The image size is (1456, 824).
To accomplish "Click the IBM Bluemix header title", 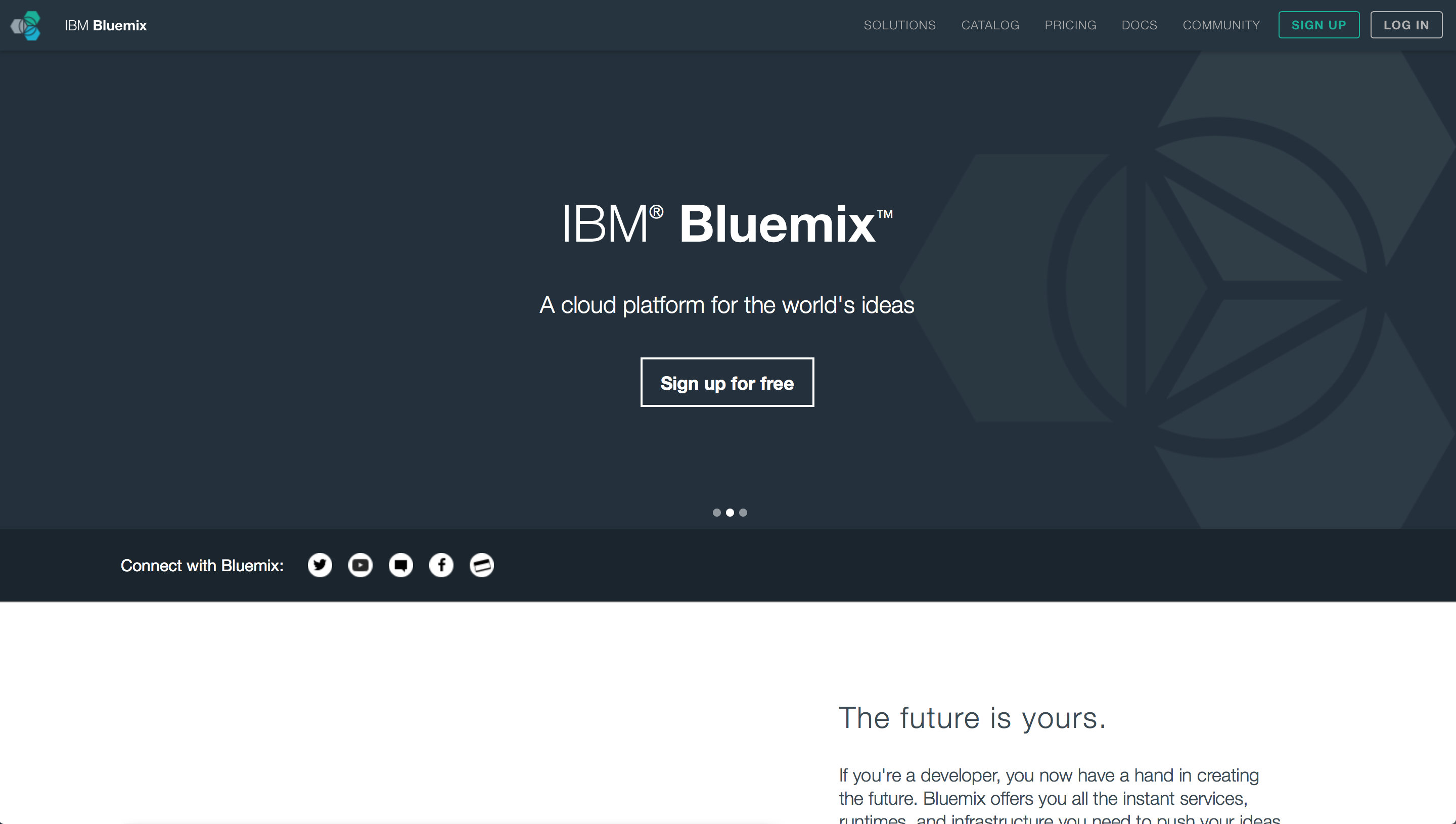I will (x=105, y=25).
